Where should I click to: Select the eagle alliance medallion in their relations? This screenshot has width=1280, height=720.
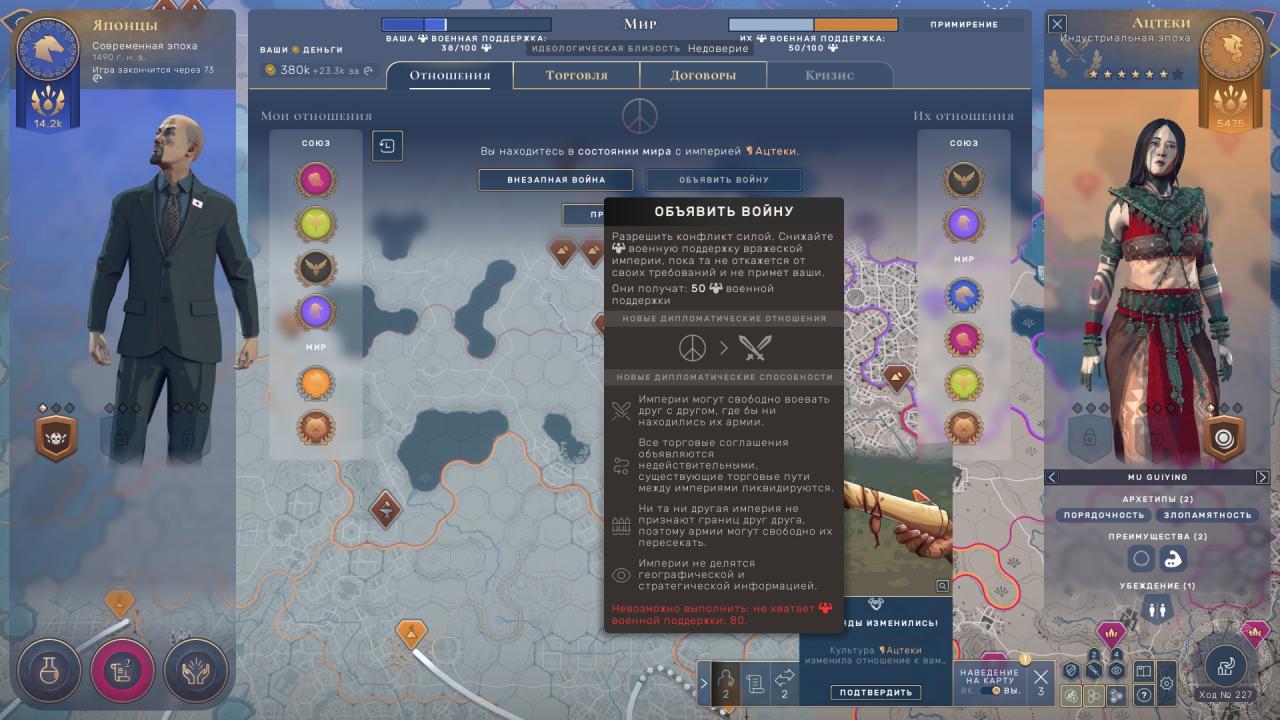coord(964,181)
